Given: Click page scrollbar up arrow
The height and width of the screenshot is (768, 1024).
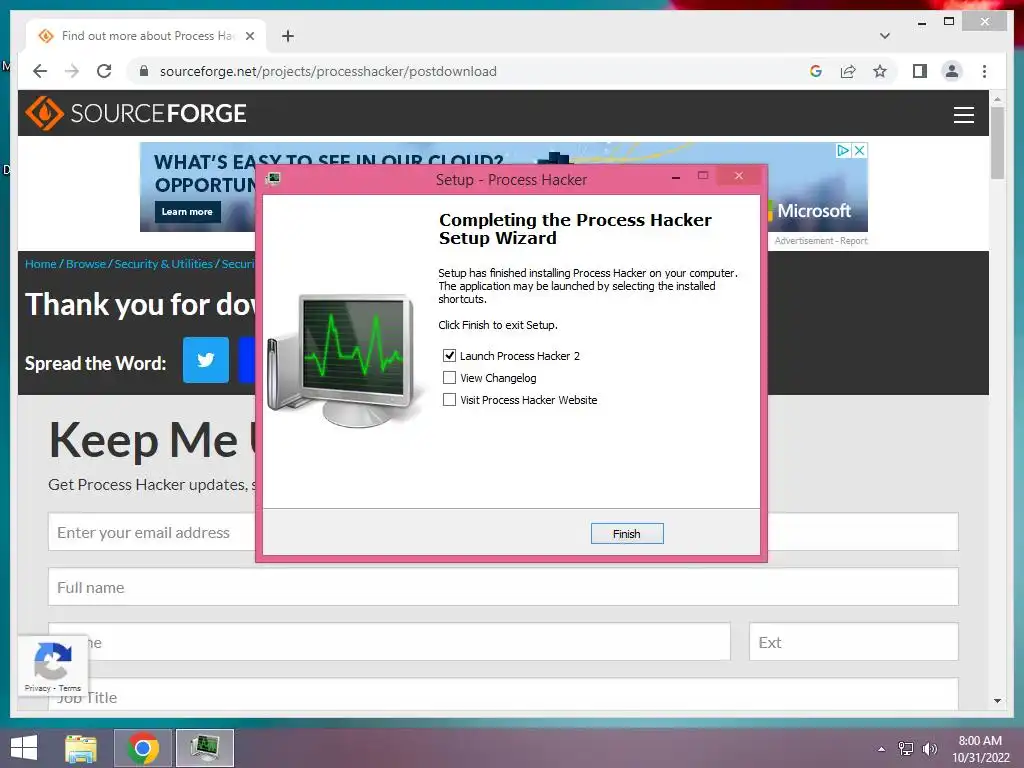Looking at the screenshot, I should (997, 100).
